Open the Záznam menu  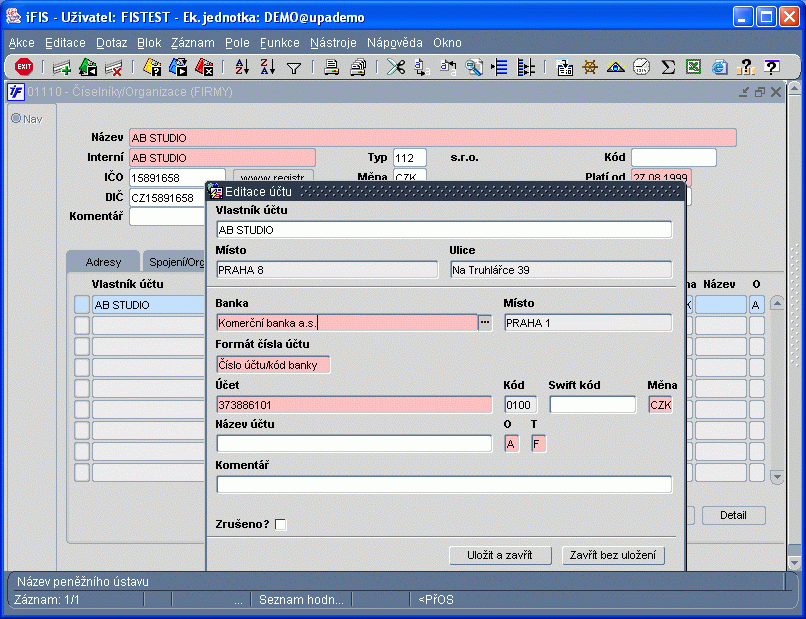[x=193, y=43]
